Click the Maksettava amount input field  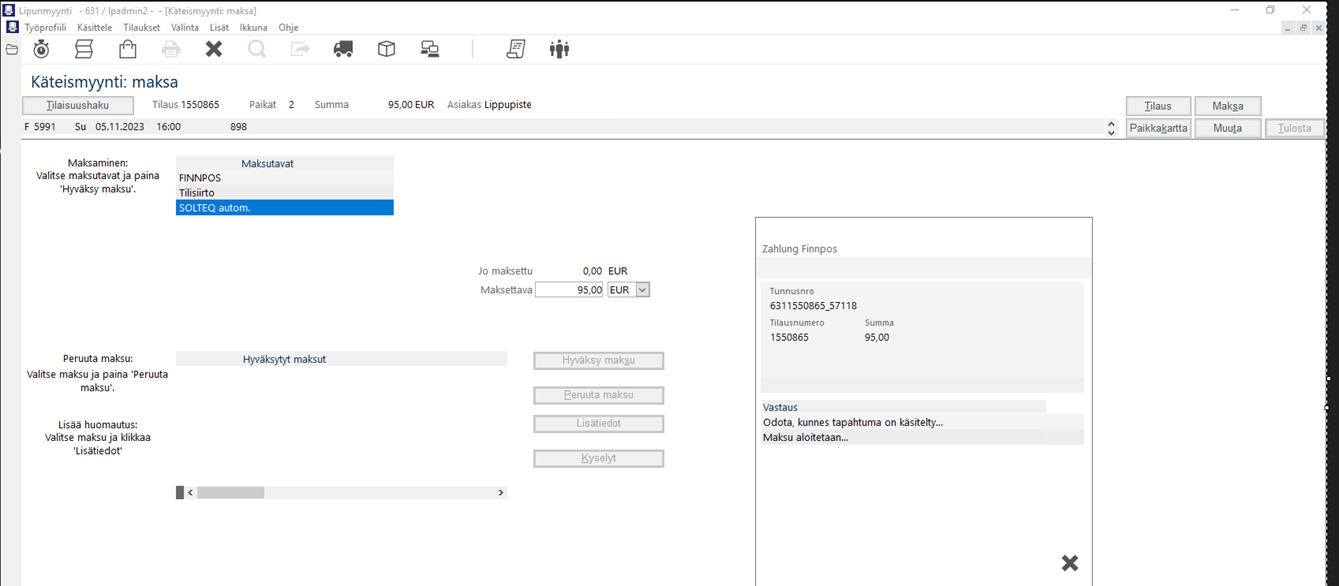tap(570, 290)
